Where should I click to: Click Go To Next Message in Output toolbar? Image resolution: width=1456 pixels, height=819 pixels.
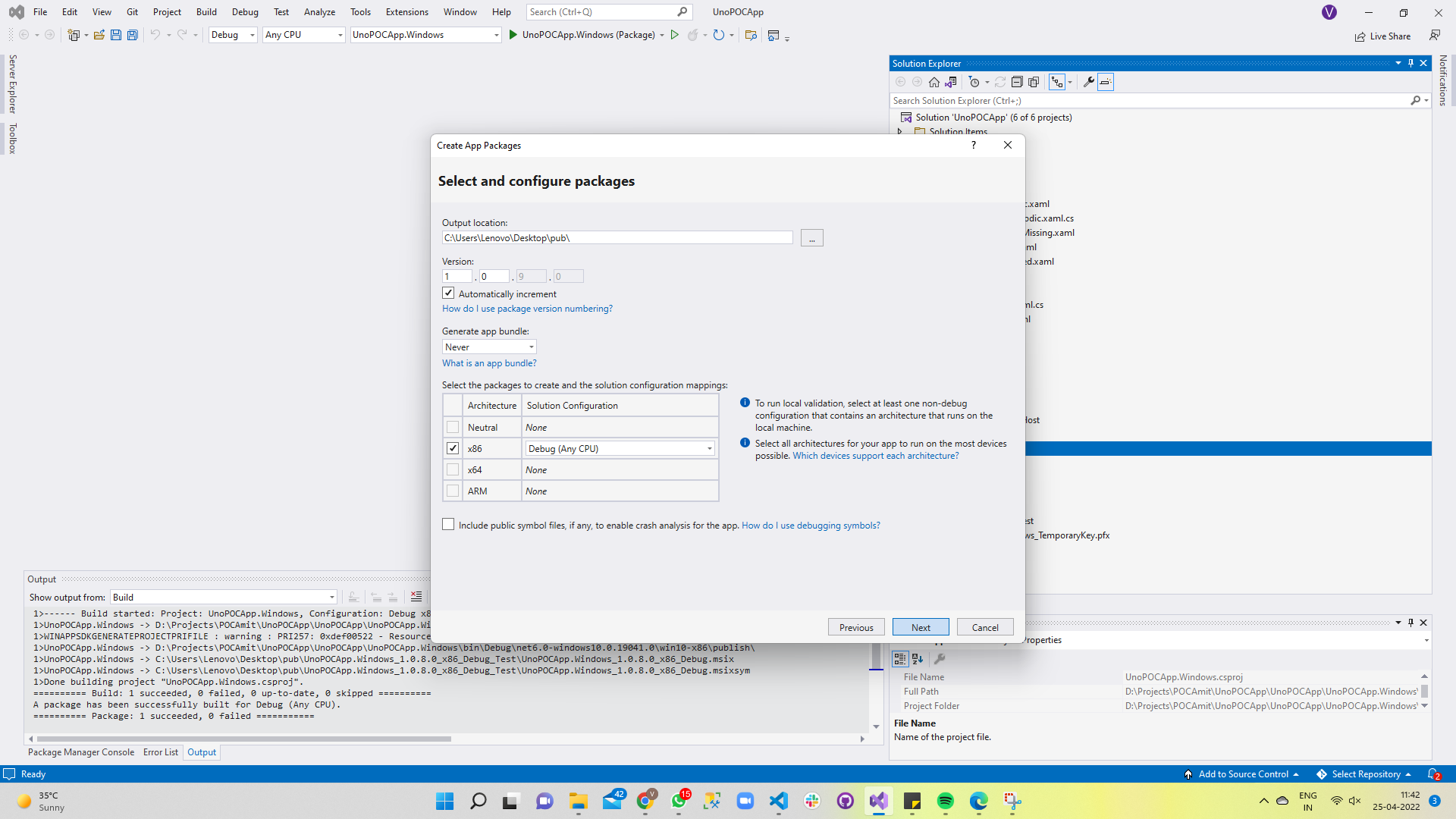[x=393, y=597]
